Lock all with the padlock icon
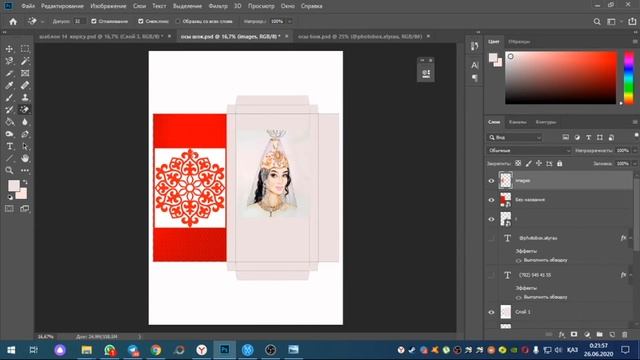 pyautogui.click(x=560, y=164)
